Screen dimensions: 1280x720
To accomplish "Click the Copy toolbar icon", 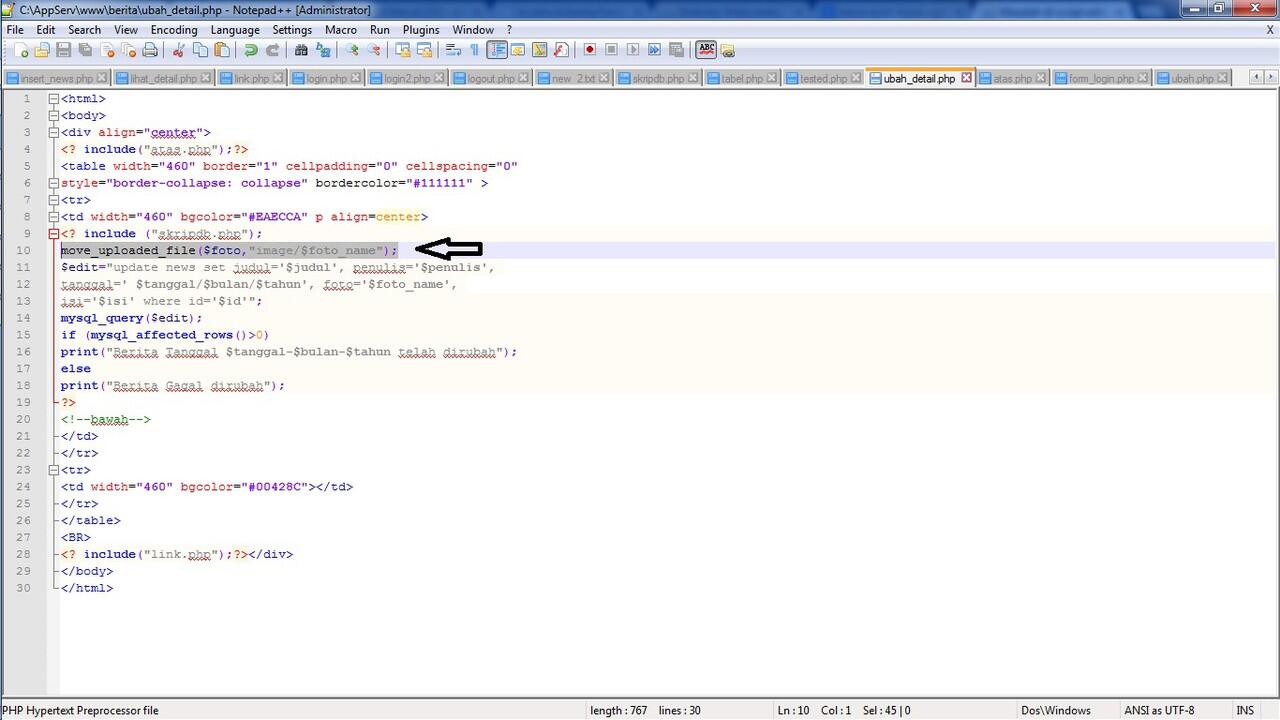I will point(200,50).
